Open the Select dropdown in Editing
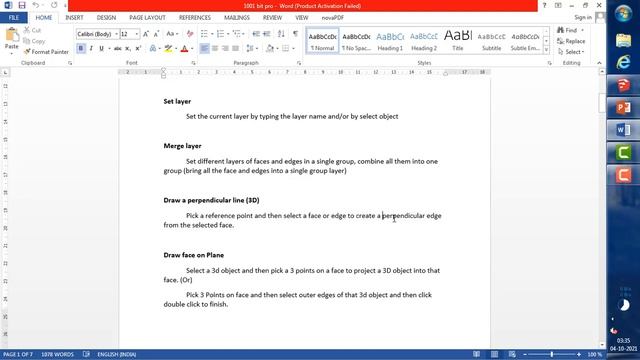 pyautogui.click(x=571, y=52)
